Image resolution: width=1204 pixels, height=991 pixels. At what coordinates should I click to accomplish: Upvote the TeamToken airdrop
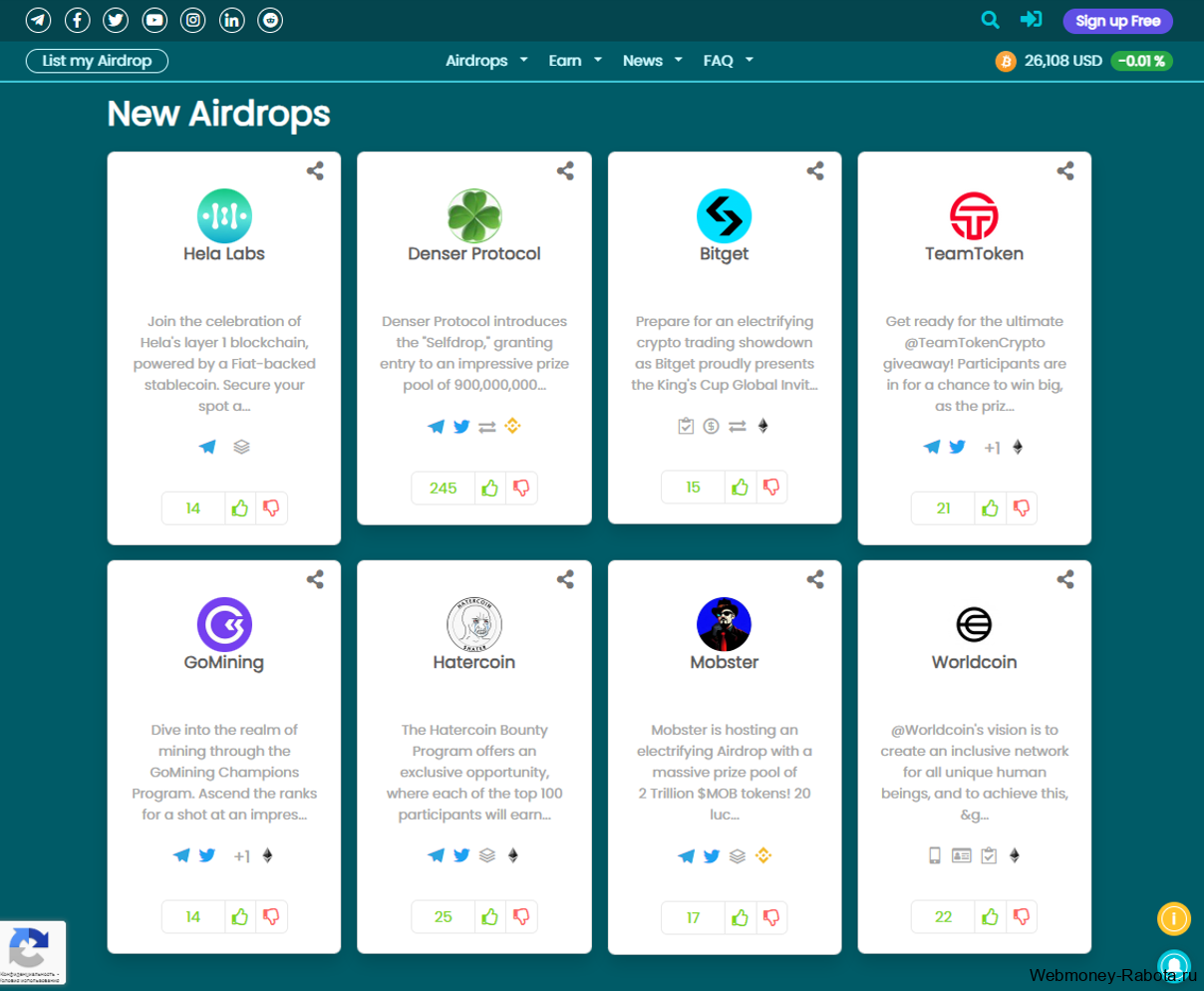click(x=991, y=508)
